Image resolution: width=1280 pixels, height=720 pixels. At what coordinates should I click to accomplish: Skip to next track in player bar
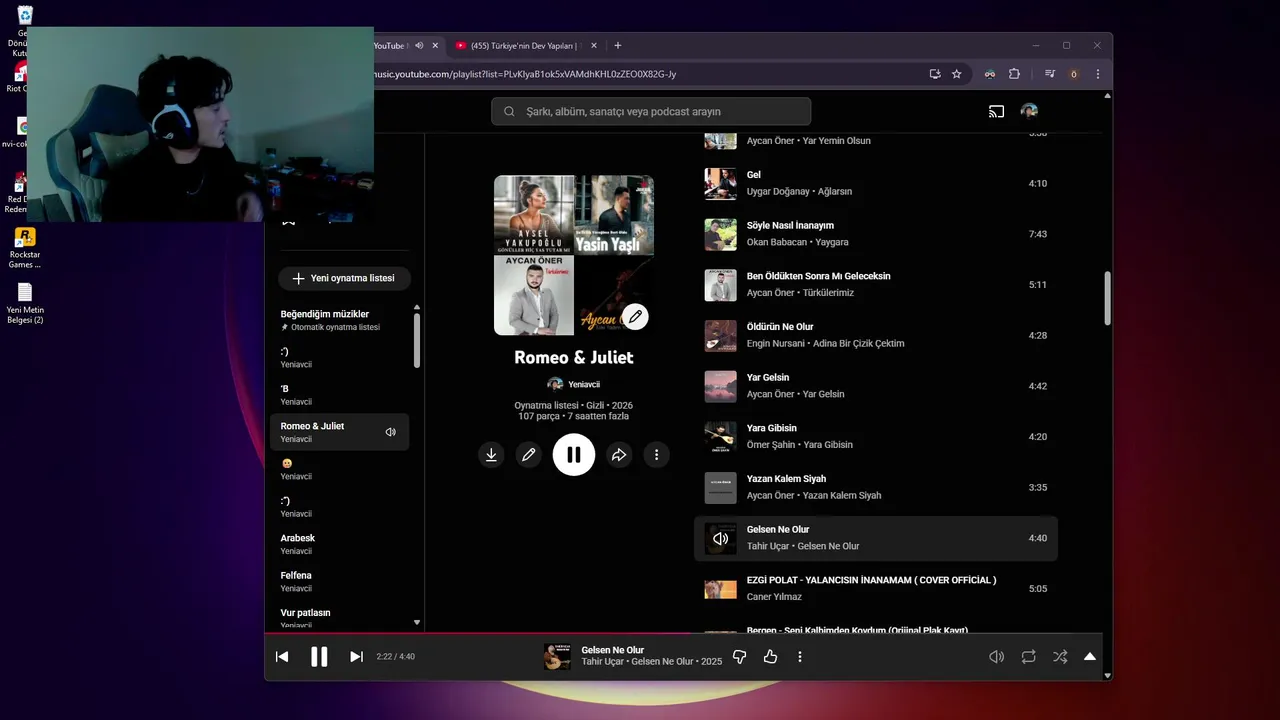356,657
